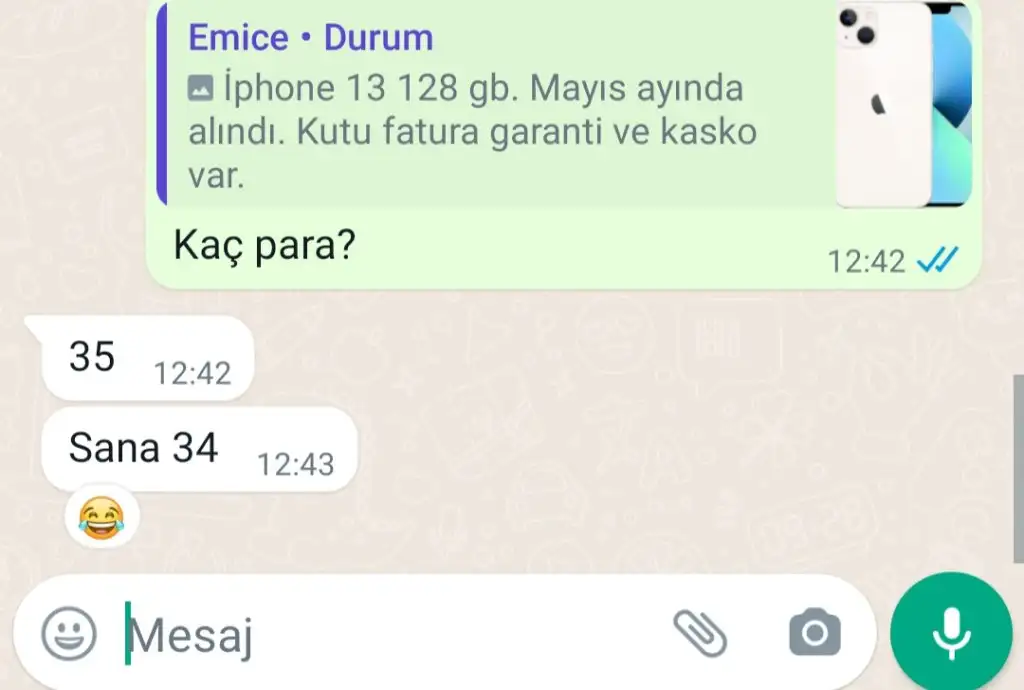The image size is (1024, 690).
Task: Tap the 12:42 timestamp on sent message
Action: coord(866,262)
